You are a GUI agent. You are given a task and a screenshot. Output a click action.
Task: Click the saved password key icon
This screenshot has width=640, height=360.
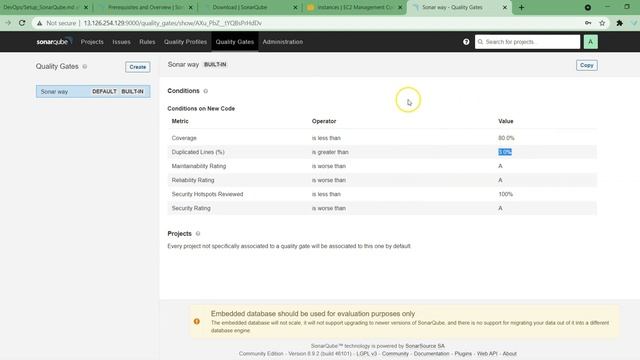tap(588, 23)
